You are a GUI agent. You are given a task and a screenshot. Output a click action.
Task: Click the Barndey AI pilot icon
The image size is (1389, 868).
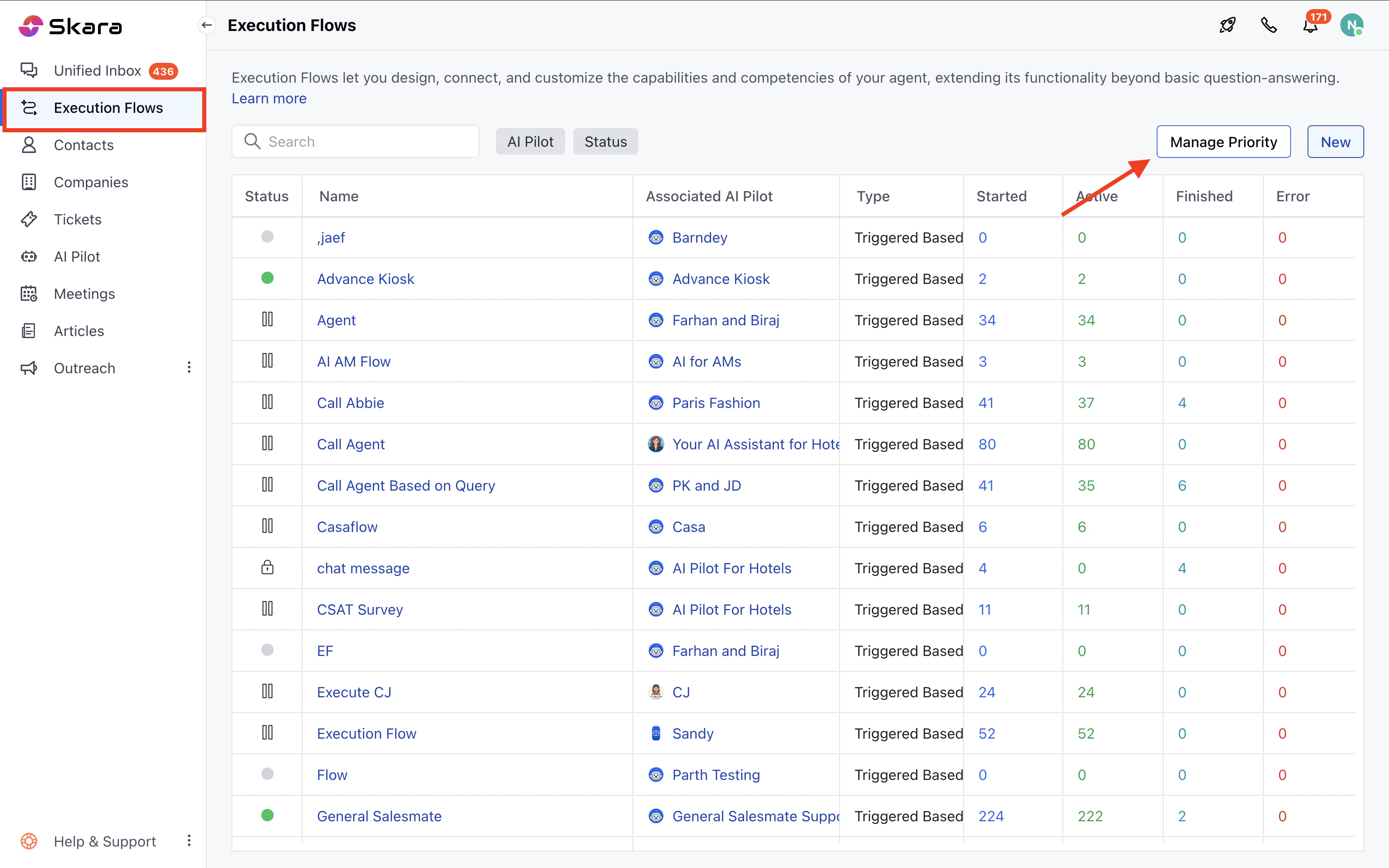[656, 238]
